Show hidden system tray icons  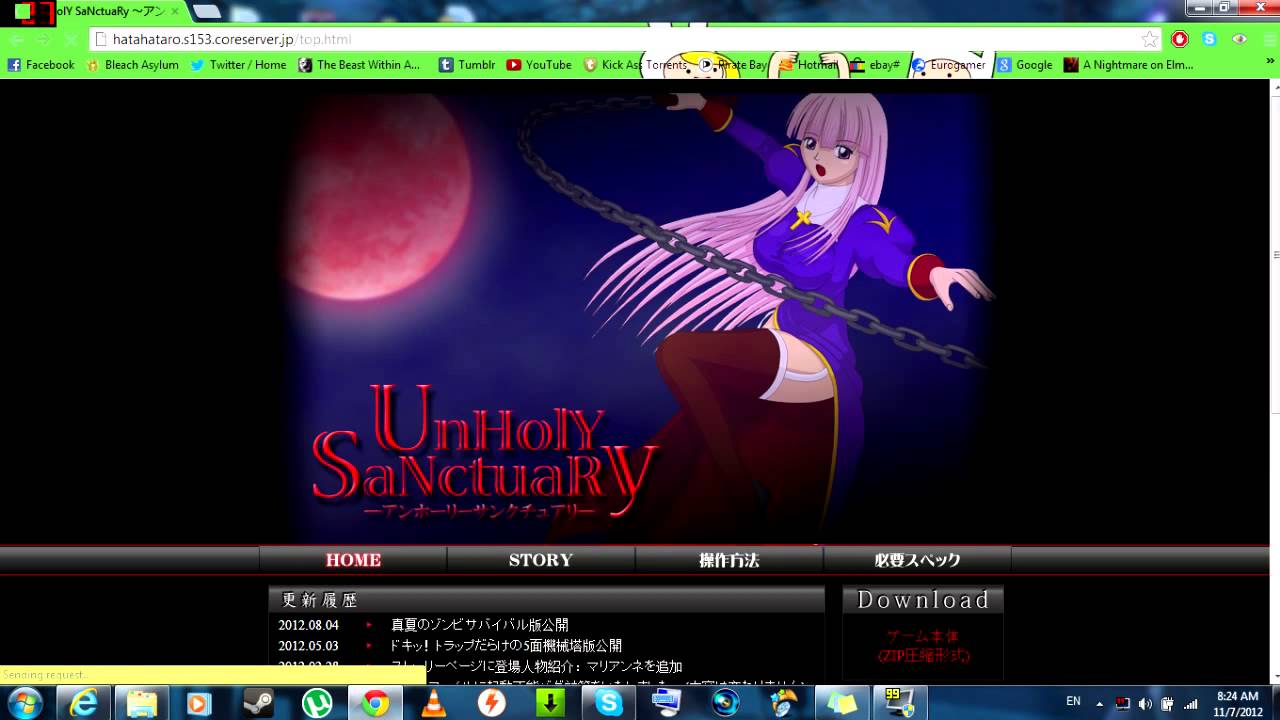click(x=1099, y=703)
